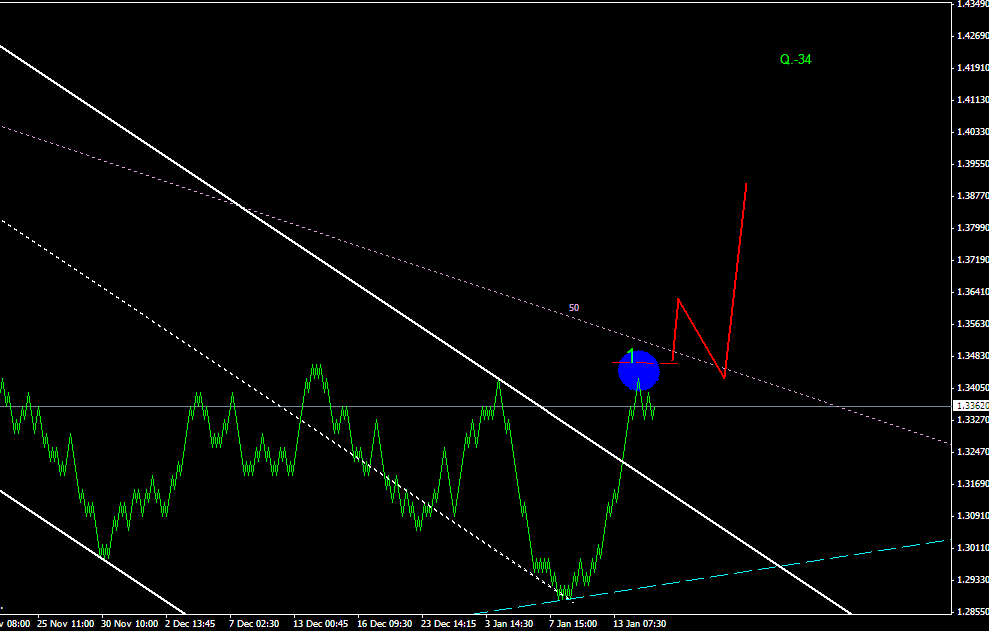Click time axis label '13 Dec 00:45'
Viewport: 989px width, 631px height.
click(x=320, y=623)
